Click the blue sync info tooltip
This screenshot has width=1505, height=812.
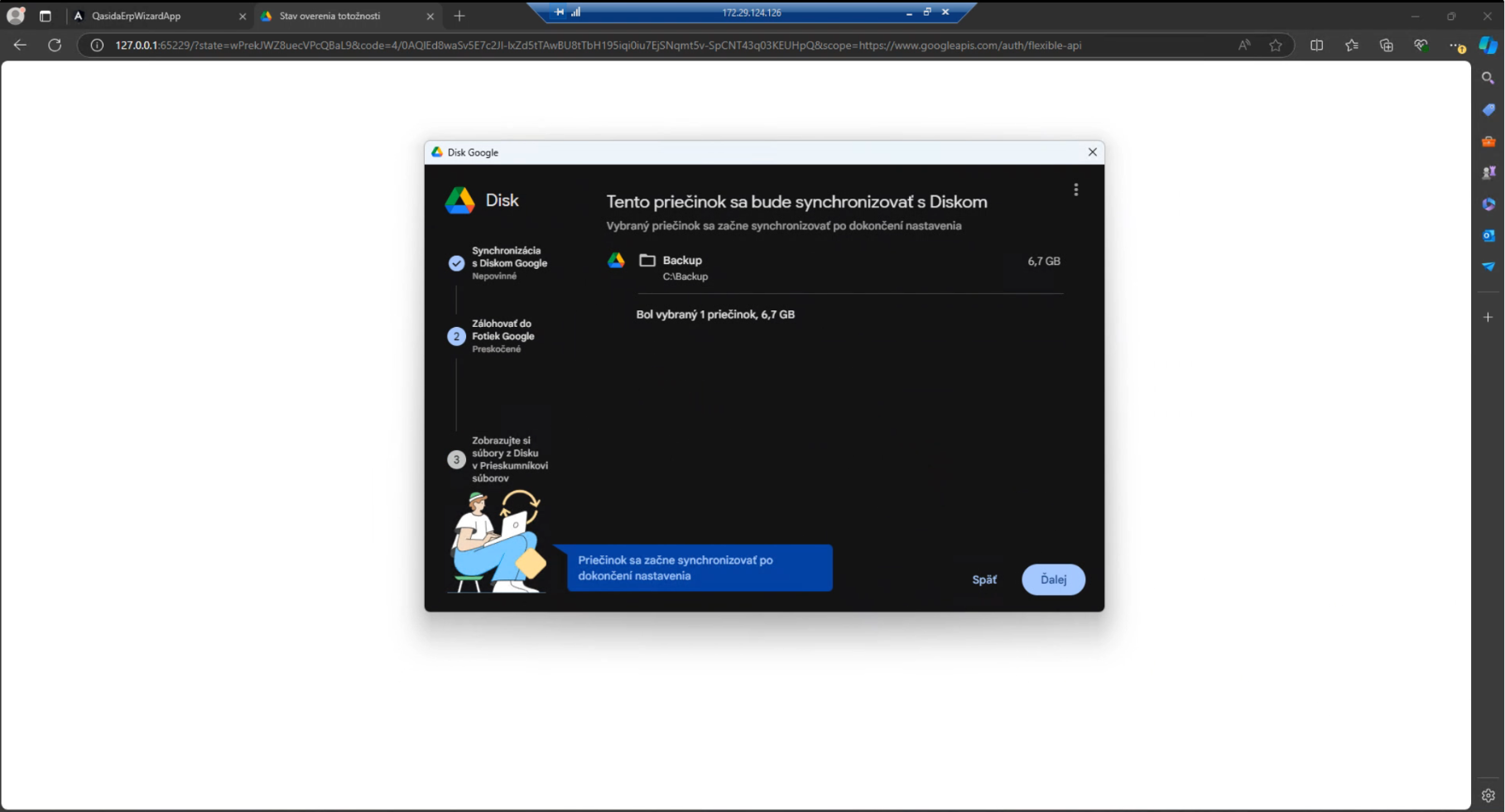tap(700, 568)
